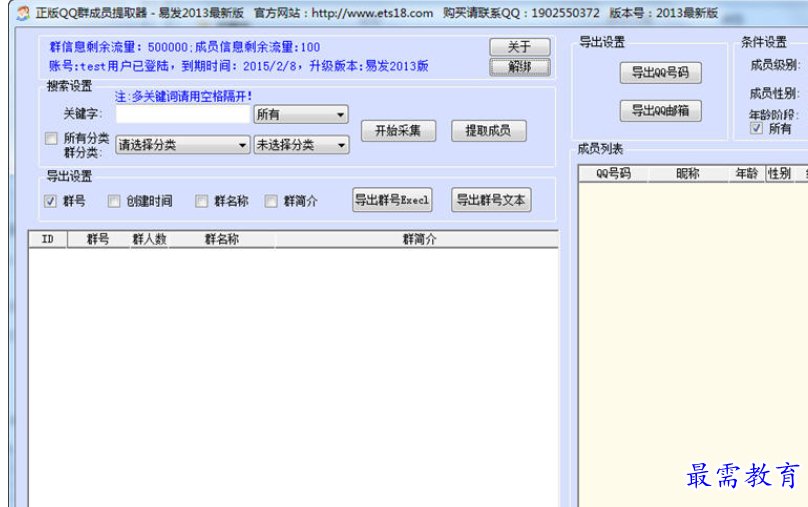The height and width of the screenshot is (507, 808).
Task: Click 导出QQ号码 button
Action: click(661, 73)
